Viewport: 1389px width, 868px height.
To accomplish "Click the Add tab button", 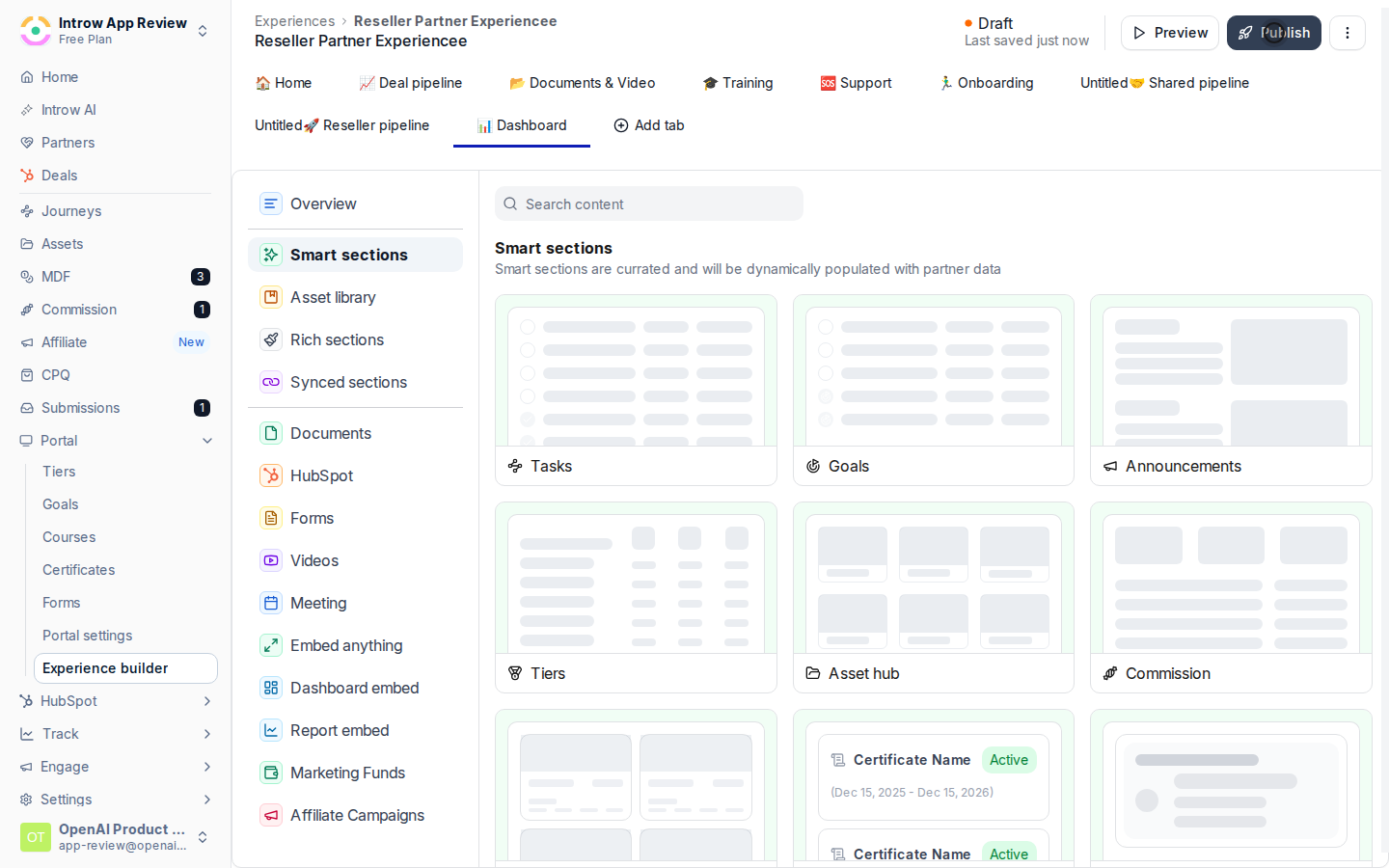I will [x=649, y=125].
